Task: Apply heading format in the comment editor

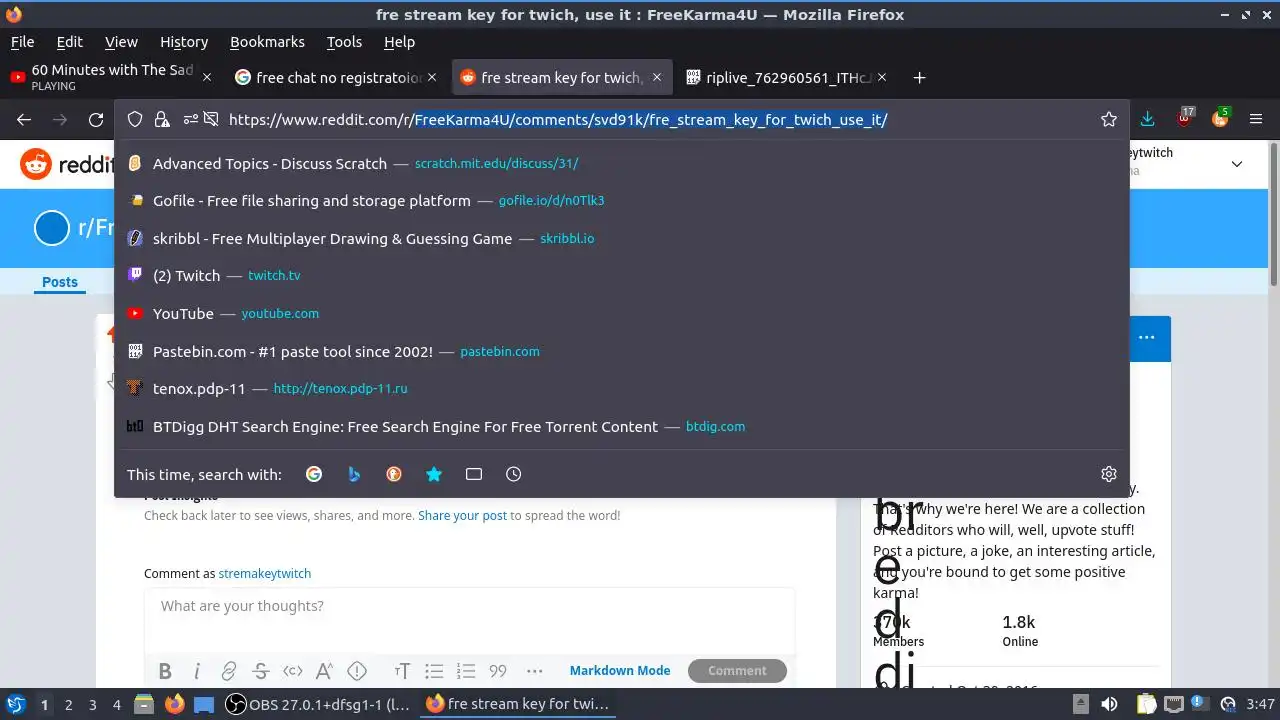Action: [402, 671]
